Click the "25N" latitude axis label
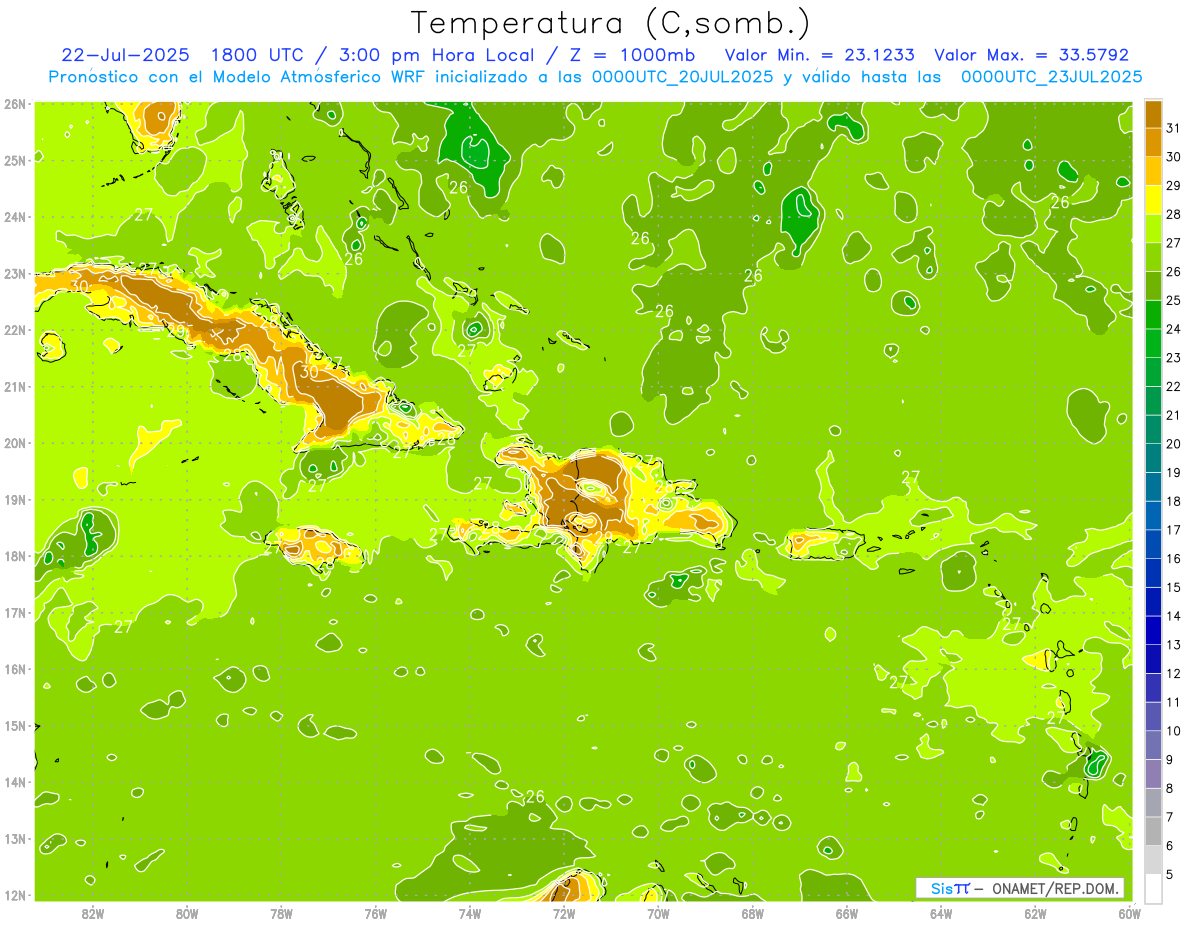Screen dimensions: 1200x927 click(x=14, y=160)
